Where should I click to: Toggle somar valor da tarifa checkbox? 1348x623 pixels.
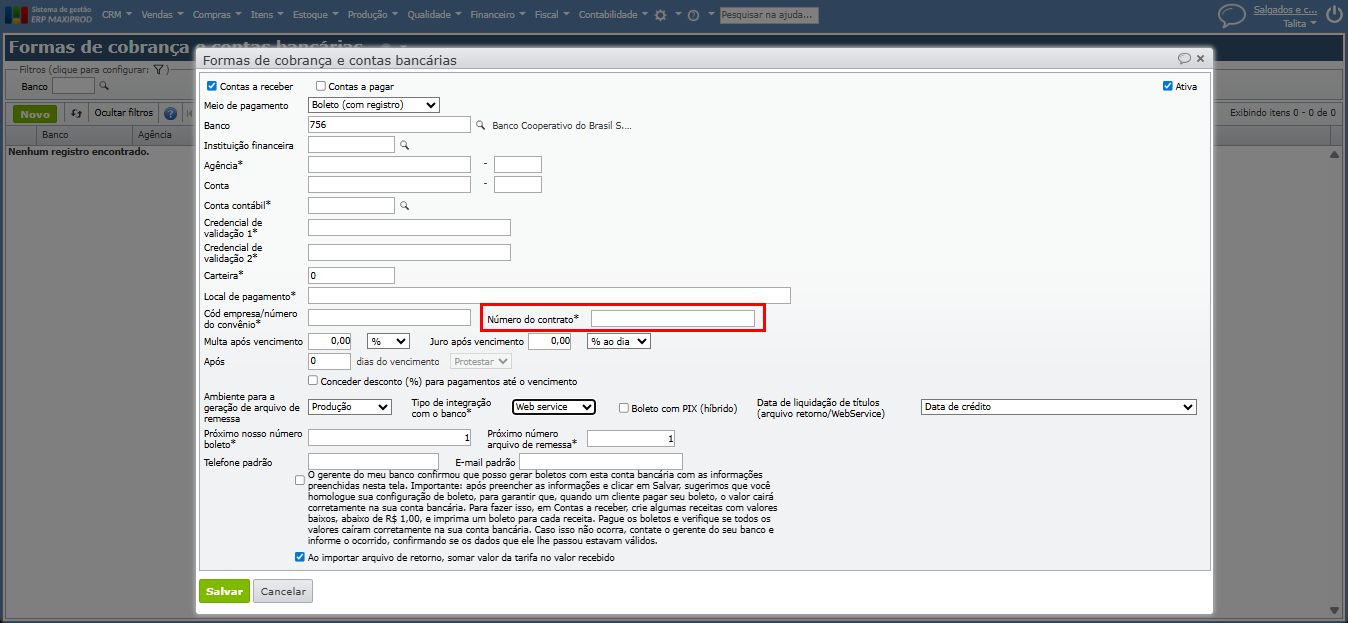pyautogui.click(x=300, y=558)
